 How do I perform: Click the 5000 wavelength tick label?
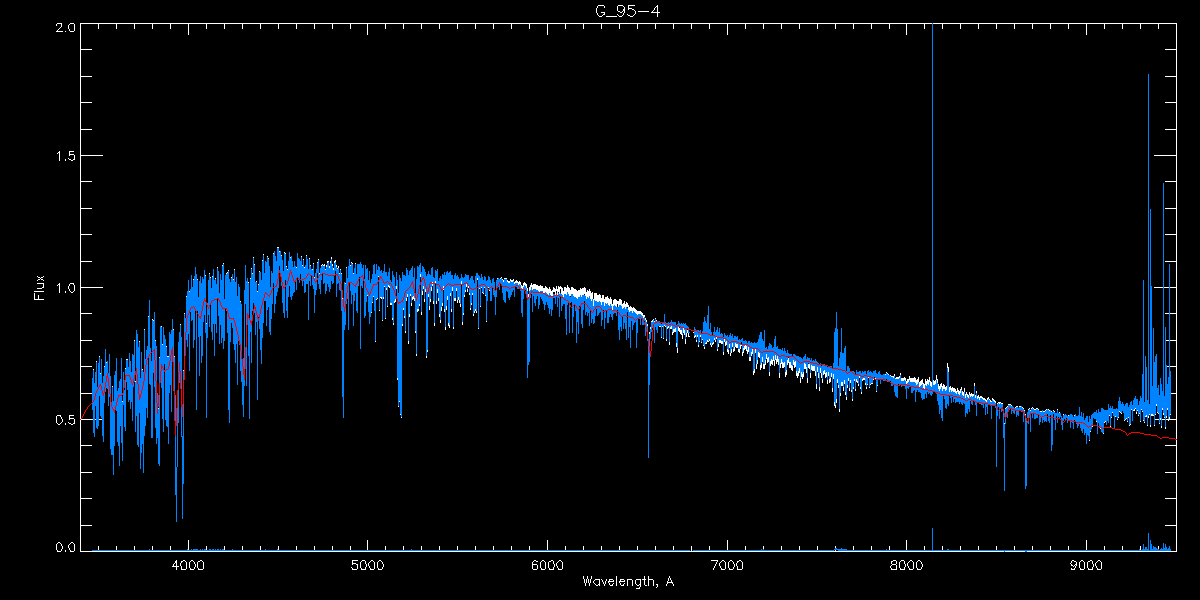(367, 564)
